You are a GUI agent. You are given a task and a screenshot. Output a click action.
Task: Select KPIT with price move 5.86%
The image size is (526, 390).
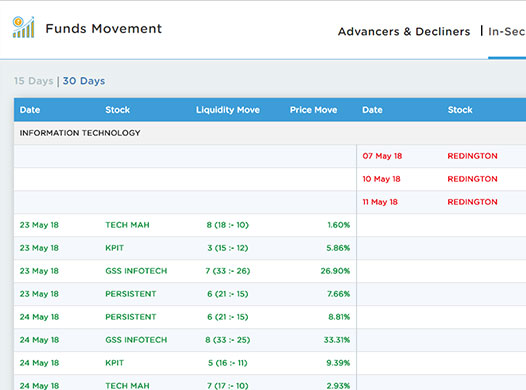pos(114,248)
